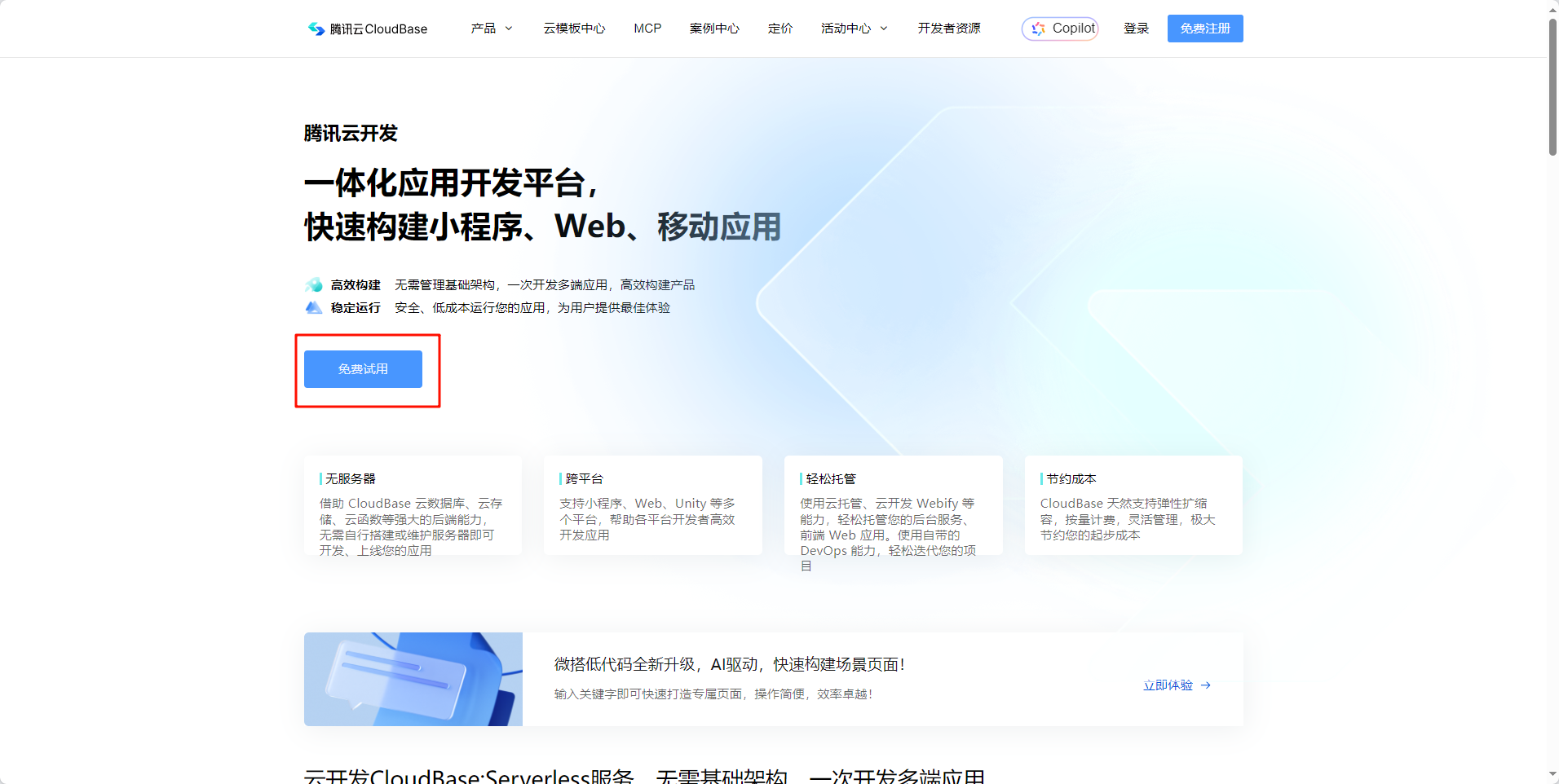Click the 腾讯云开发 heading text
The width and height of the screenshot is (1559, 784).
(x=351, y=133)
